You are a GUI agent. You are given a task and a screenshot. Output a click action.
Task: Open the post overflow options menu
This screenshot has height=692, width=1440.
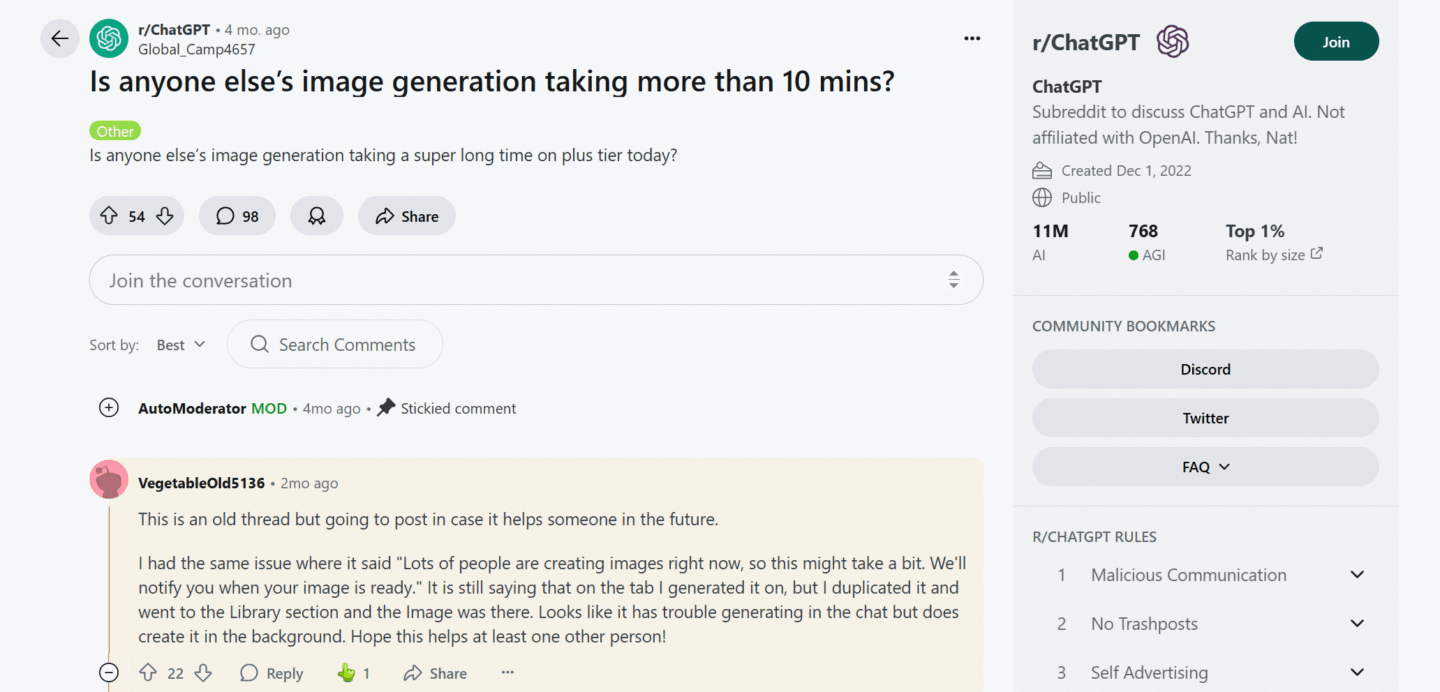pyautogui.click(x=971, y=38)
